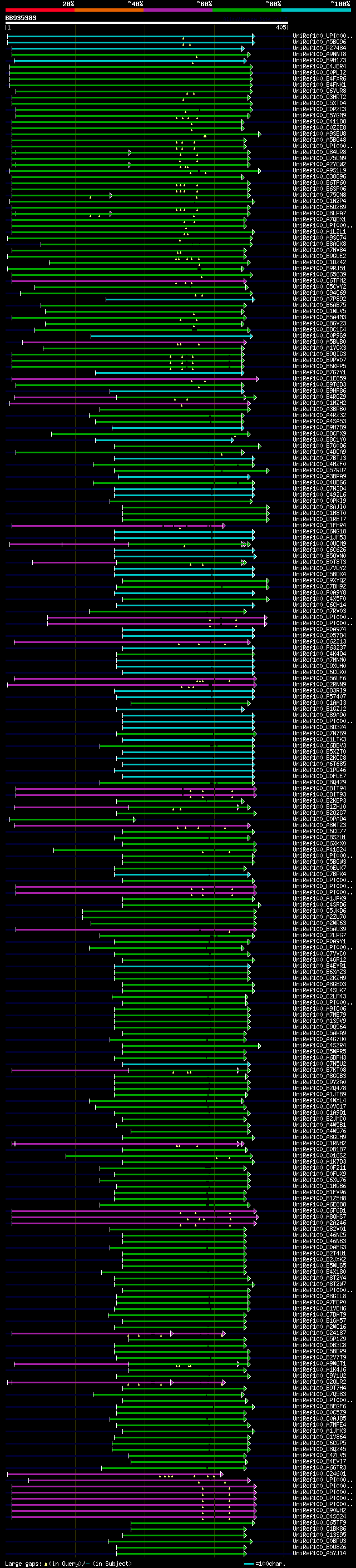
Task: Select the BB935383 query label
Action: [21, 18]
